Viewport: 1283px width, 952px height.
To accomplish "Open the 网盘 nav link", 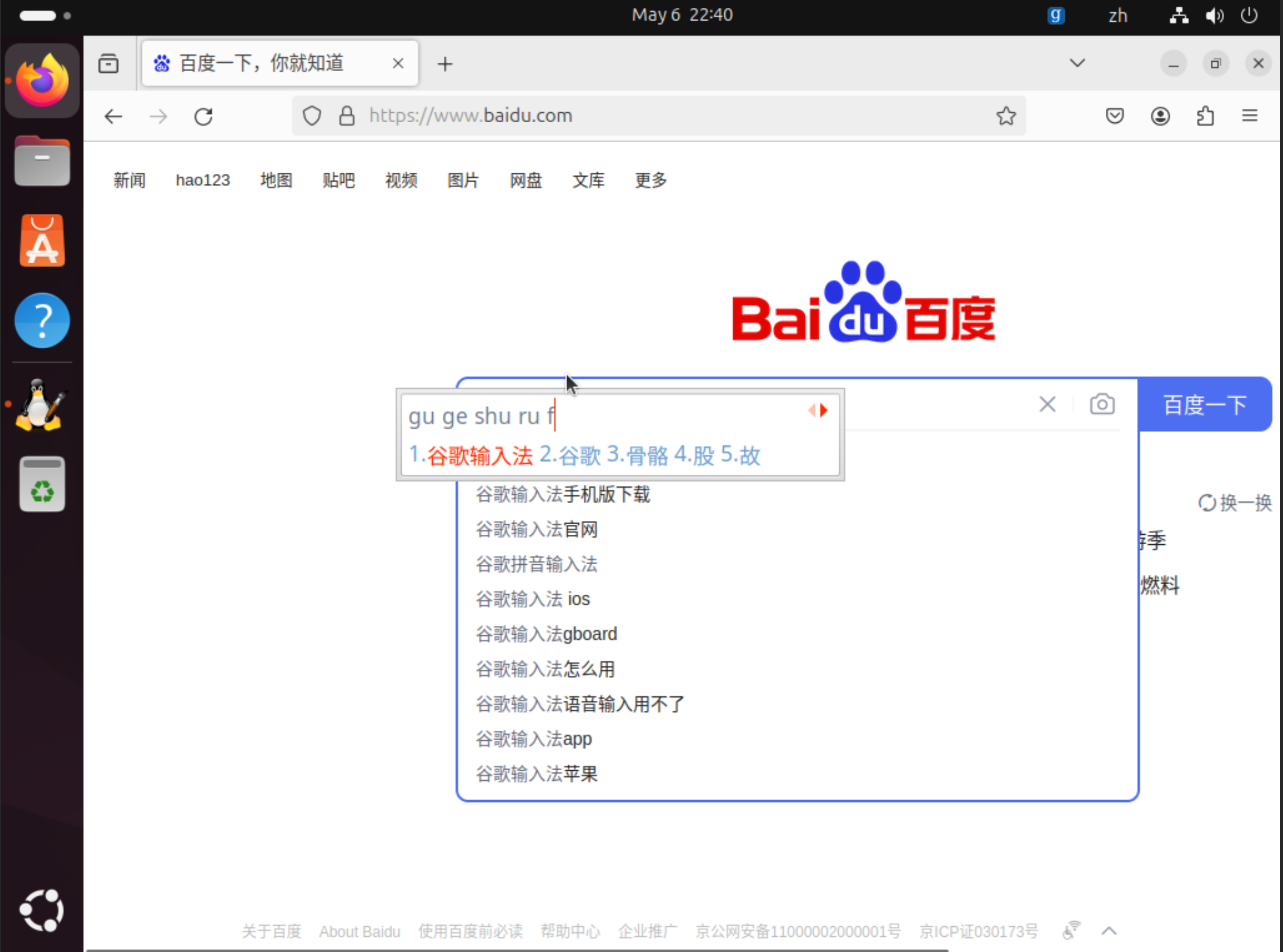I will click(x=526, y=180).
